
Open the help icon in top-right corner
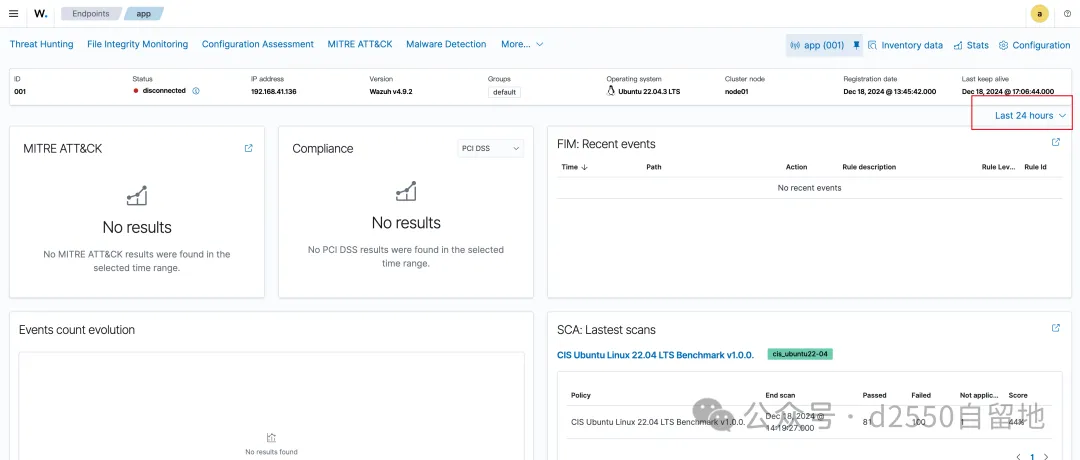(x=1067, y=14)
